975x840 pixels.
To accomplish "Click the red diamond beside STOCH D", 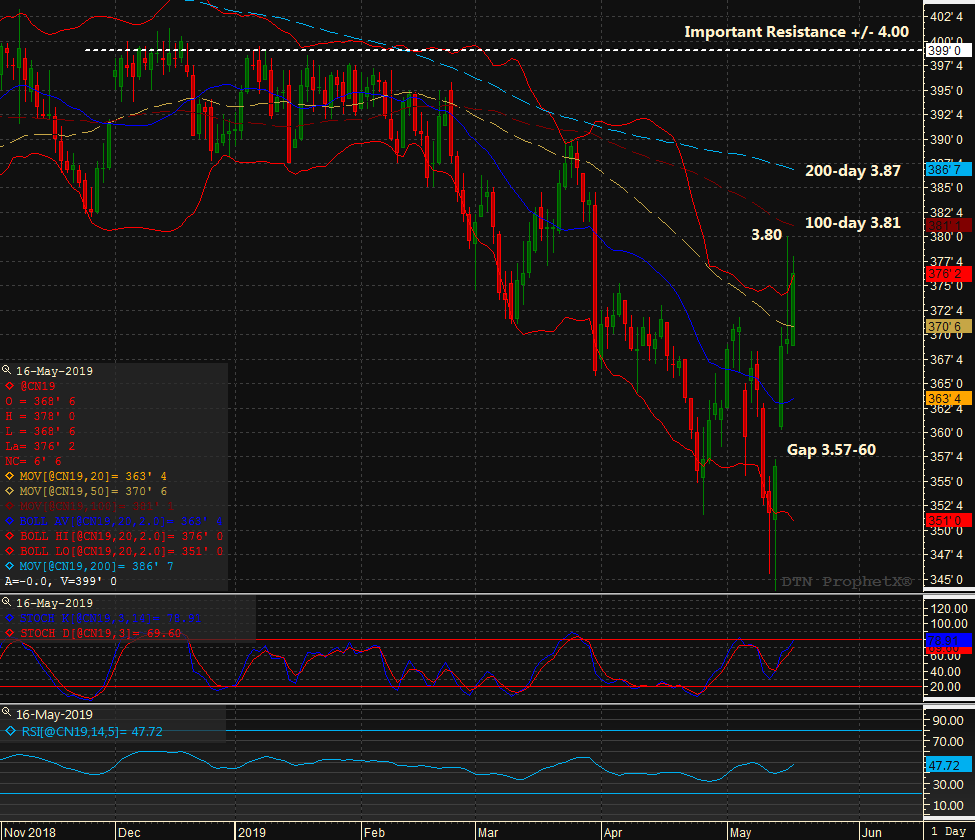I will [x=9, y=633].
